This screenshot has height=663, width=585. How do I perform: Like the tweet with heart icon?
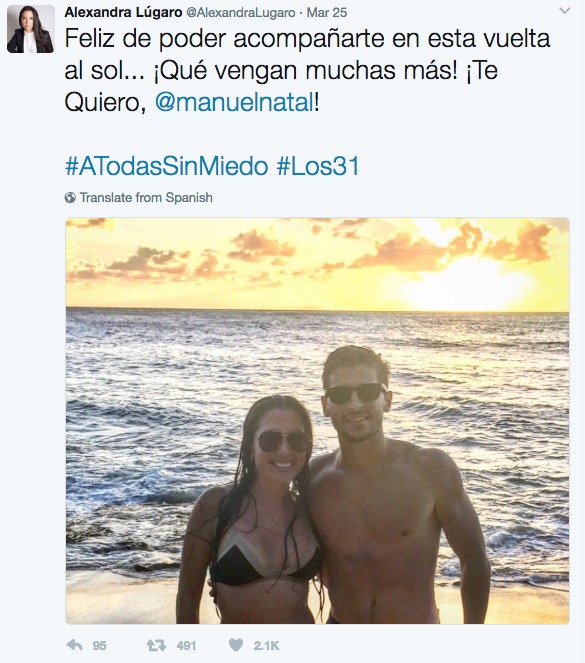pos(236,645)
